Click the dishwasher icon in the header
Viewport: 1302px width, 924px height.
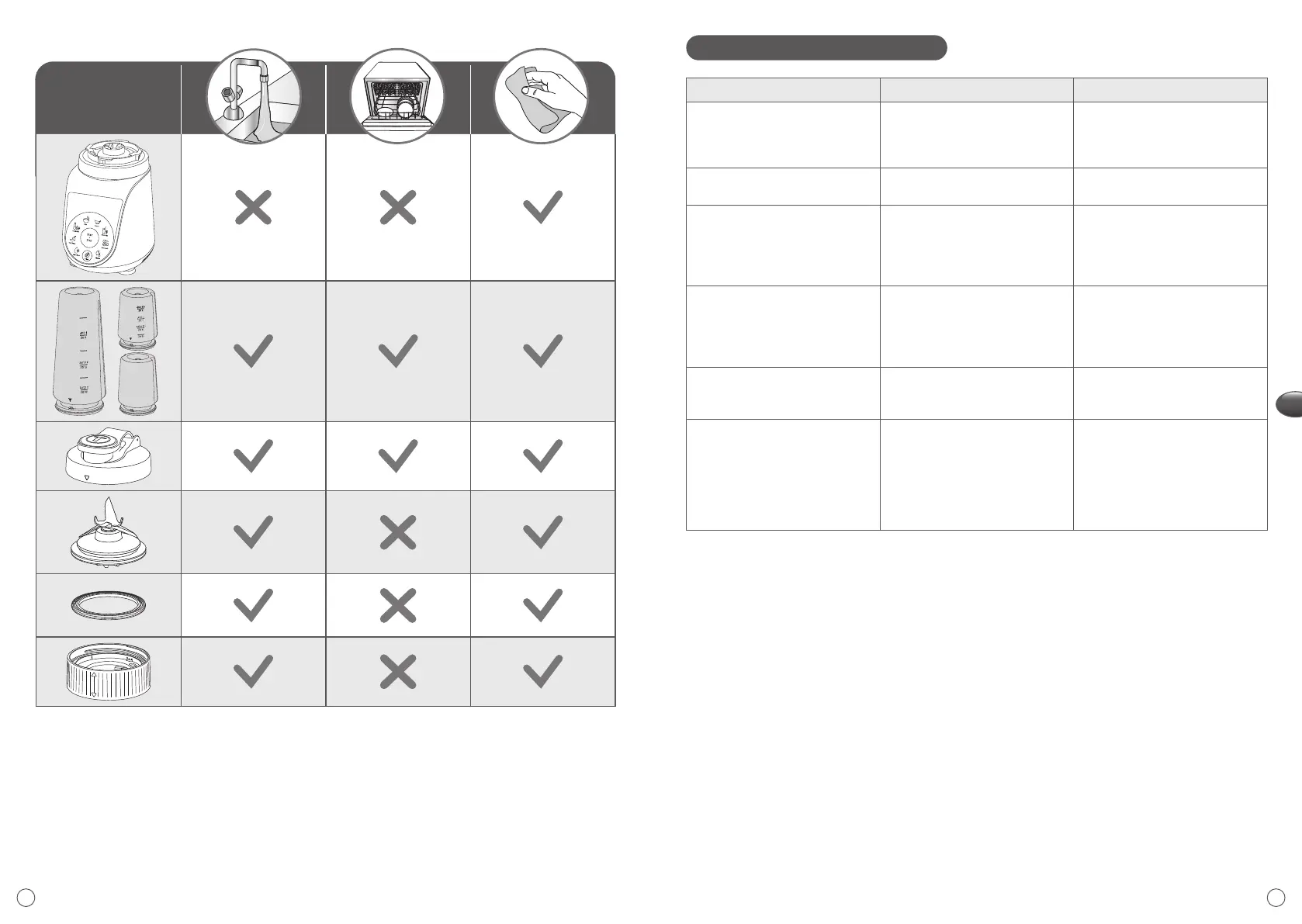[397, 96]
